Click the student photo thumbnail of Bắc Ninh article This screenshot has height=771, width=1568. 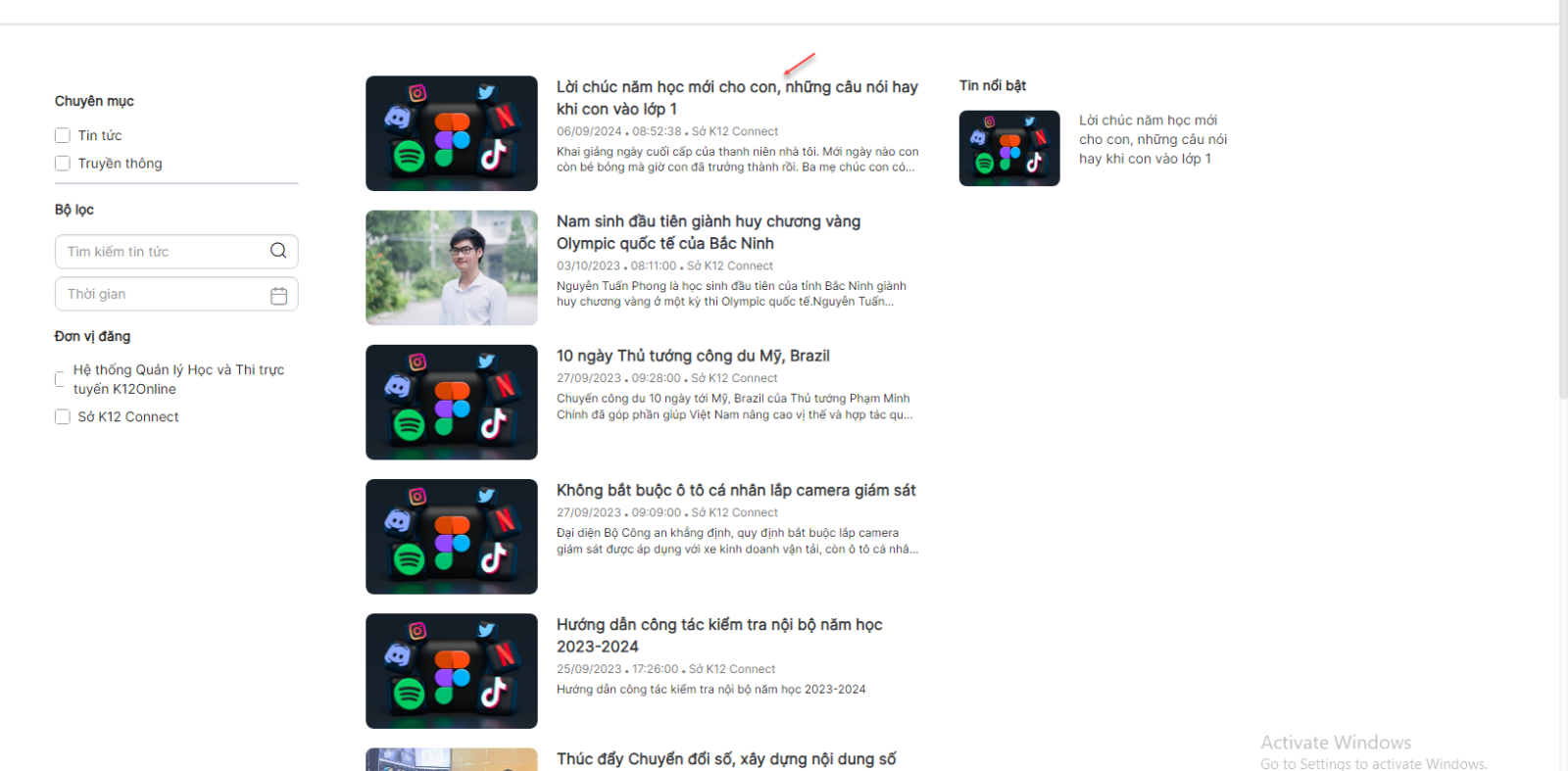pos(451,267)
